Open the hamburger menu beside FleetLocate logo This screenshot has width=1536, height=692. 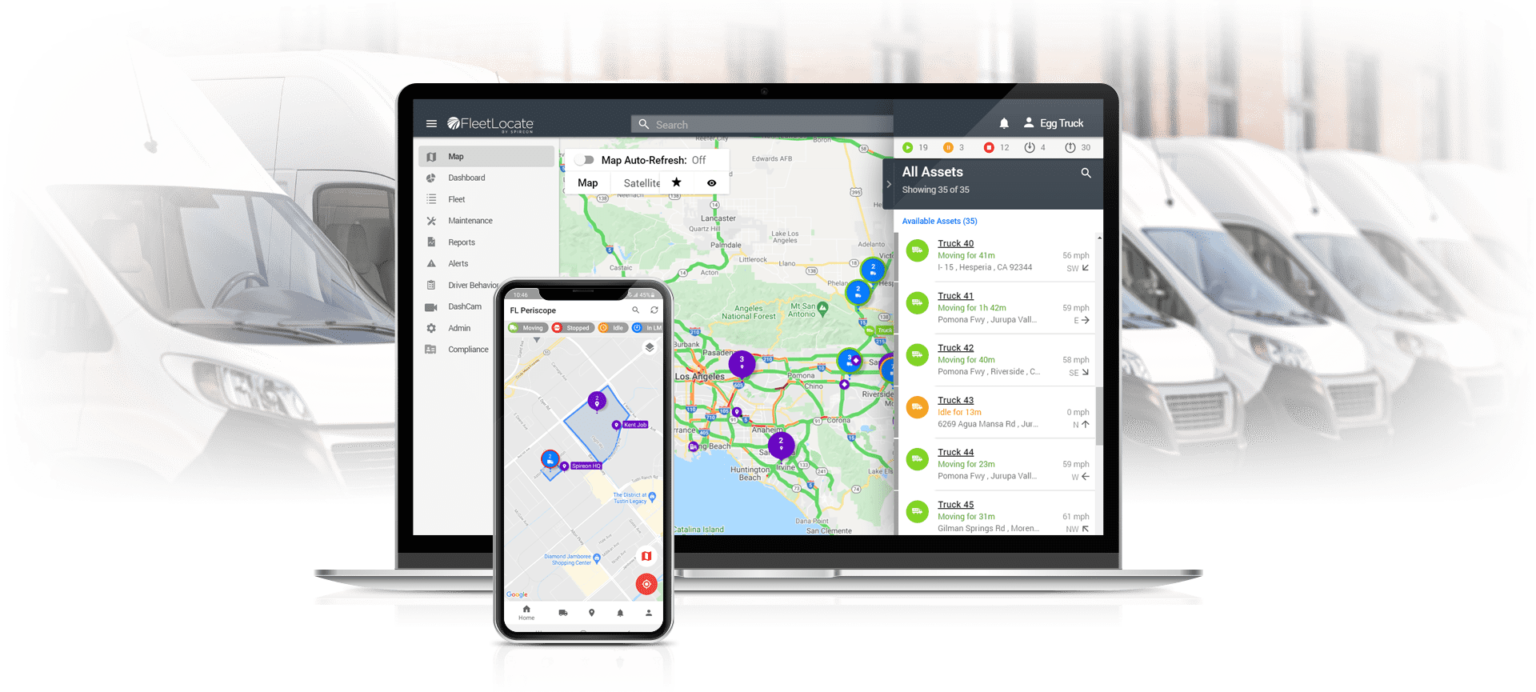431,124
